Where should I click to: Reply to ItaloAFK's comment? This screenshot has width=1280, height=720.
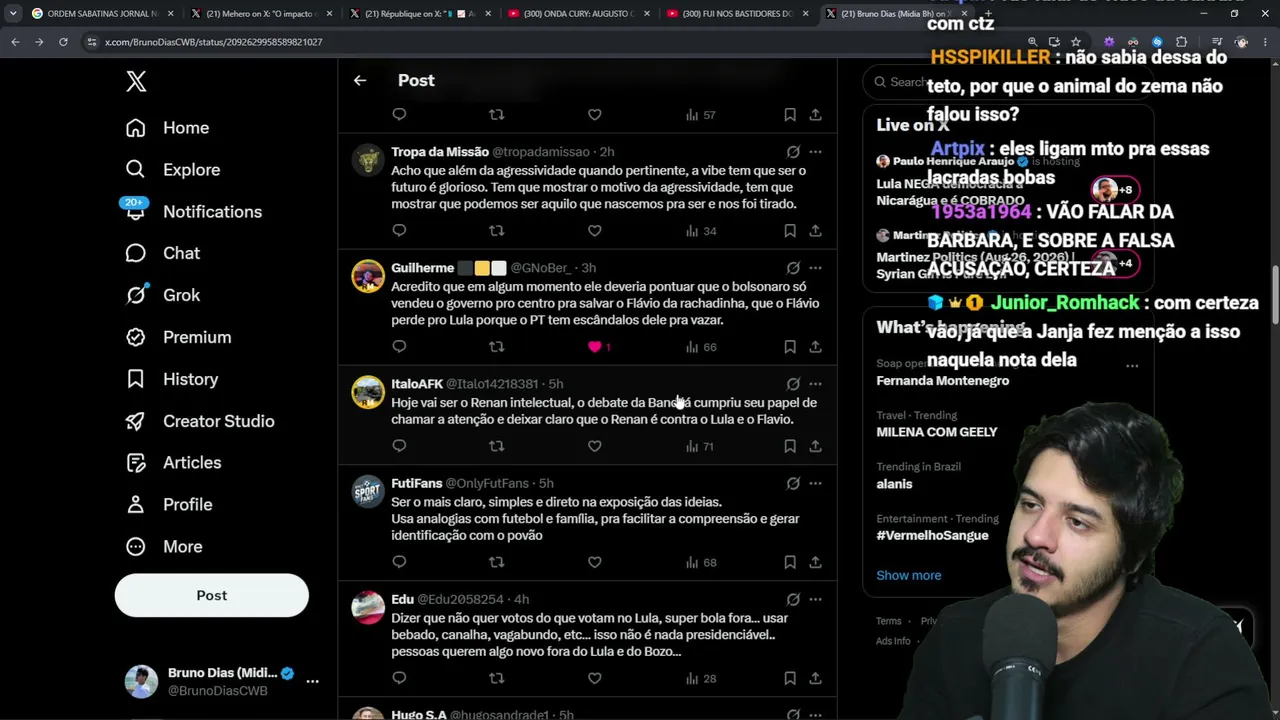tap(399, 446)
